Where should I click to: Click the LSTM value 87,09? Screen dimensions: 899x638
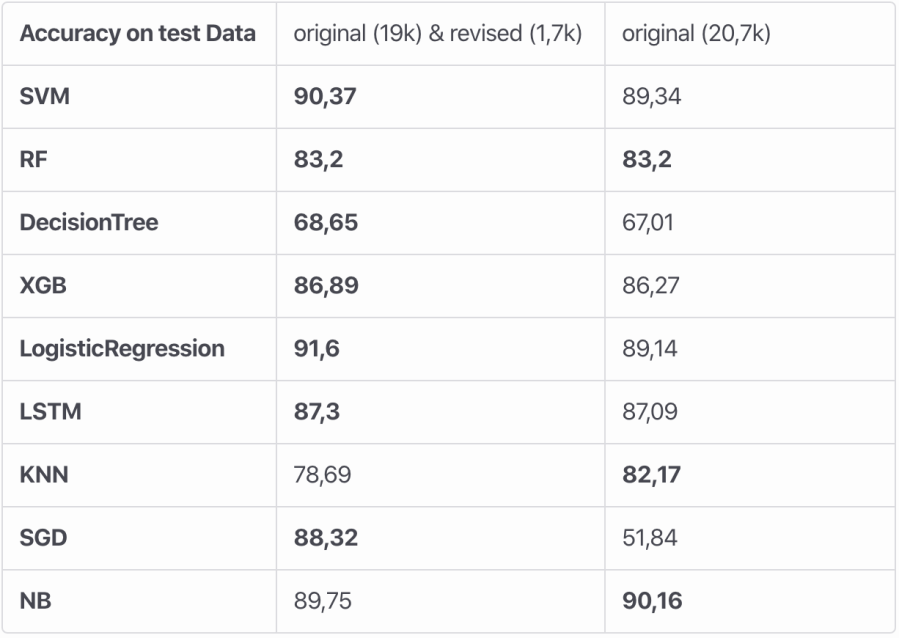[x=650, y=412]
